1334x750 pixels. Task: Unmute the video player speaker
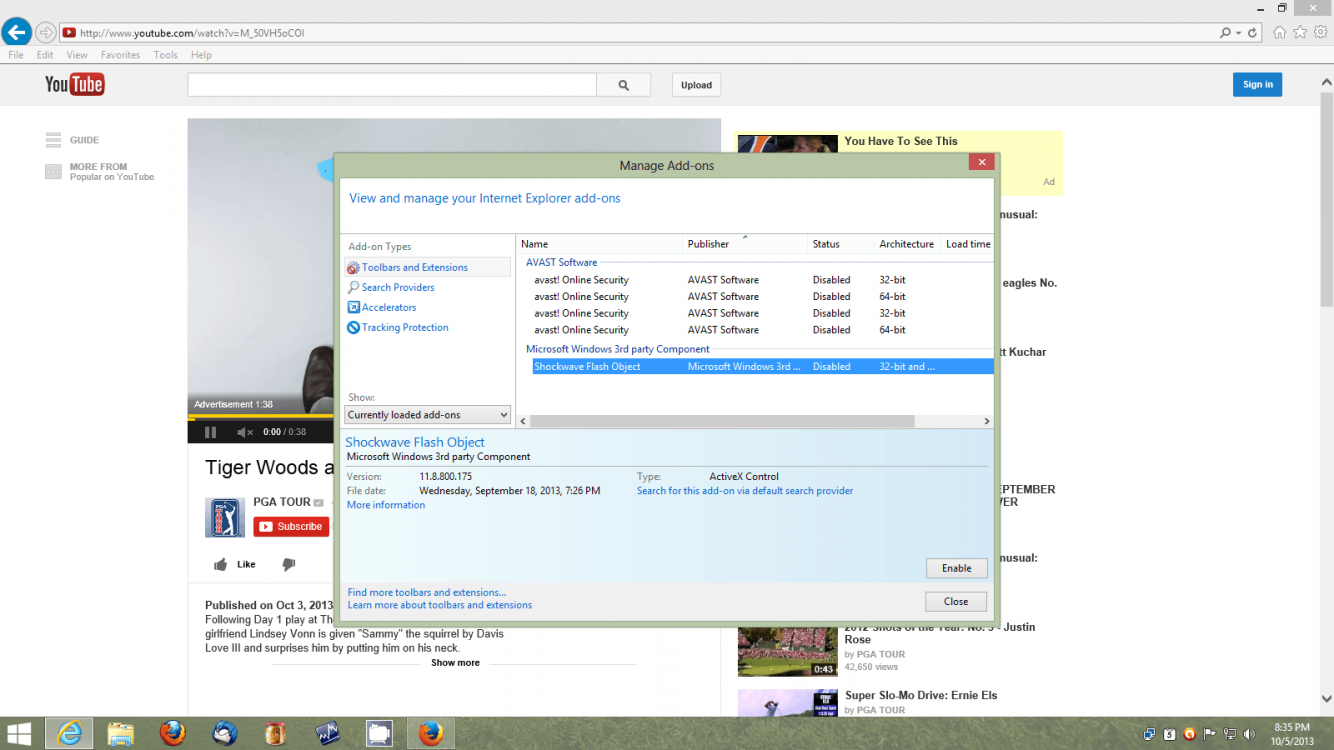pyautogui.click(x=244, y=432)
